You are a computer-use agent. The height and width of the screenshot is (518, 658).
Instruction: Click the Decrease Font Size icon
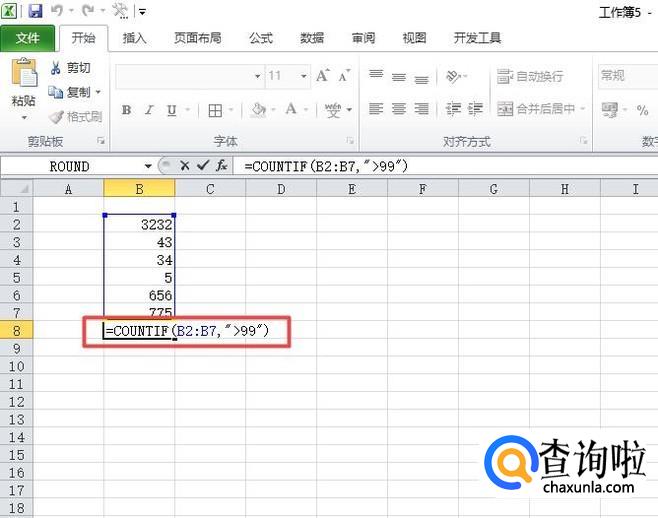coord(344,76)
